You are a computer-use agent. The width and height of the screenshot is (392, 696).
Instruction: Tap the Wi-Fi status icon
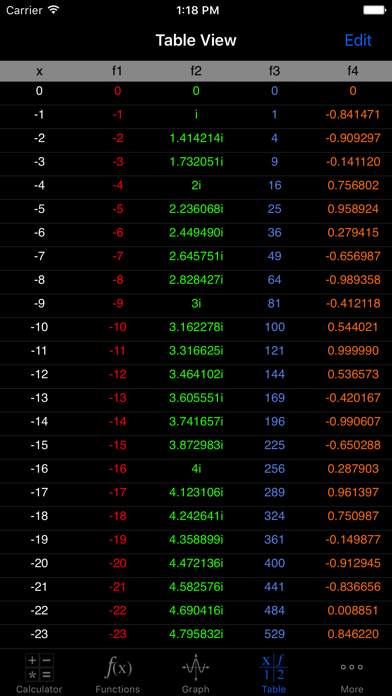click(54, 10)
